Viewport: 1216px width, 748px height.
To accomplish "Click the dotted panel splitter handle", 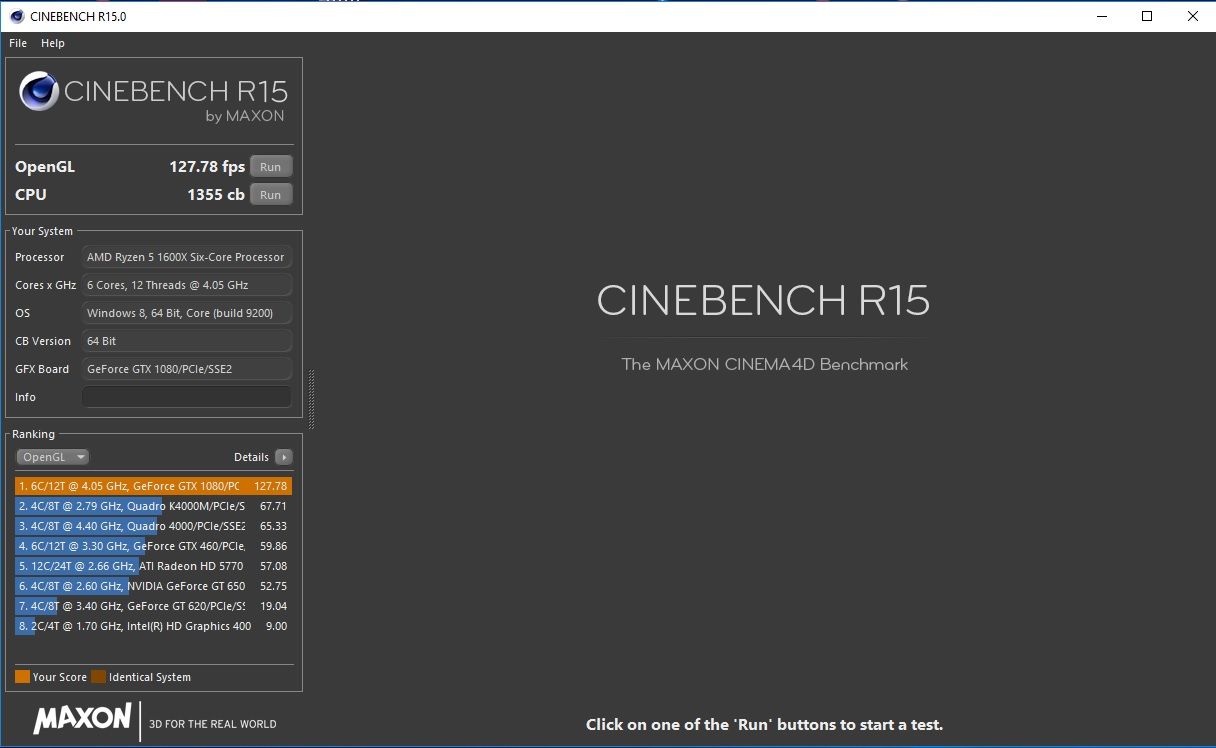I will click(311, 399).
